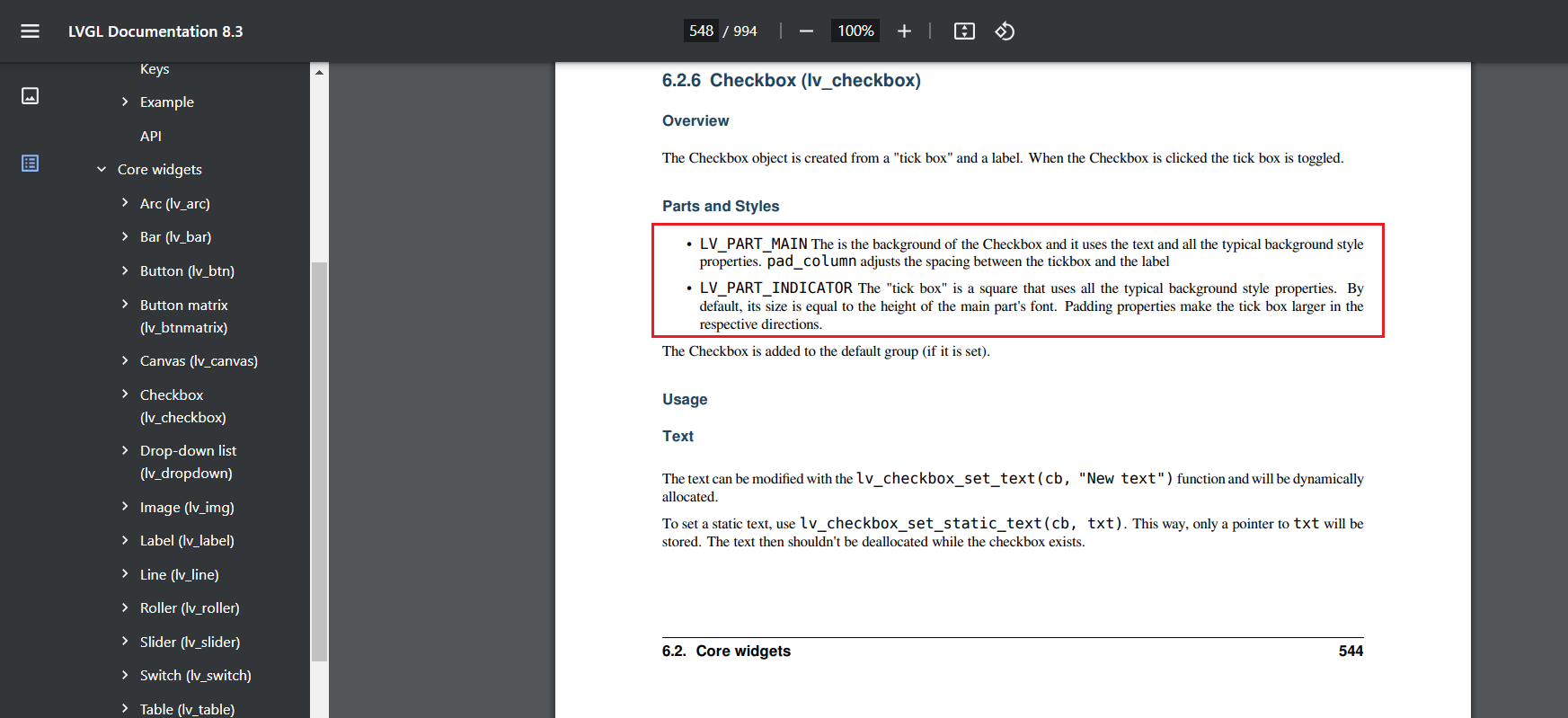The image size is (1568, 718).
Task: Click the outline panel scrollbar thumb
Action: pyautogui.click(x=319, y=461)
